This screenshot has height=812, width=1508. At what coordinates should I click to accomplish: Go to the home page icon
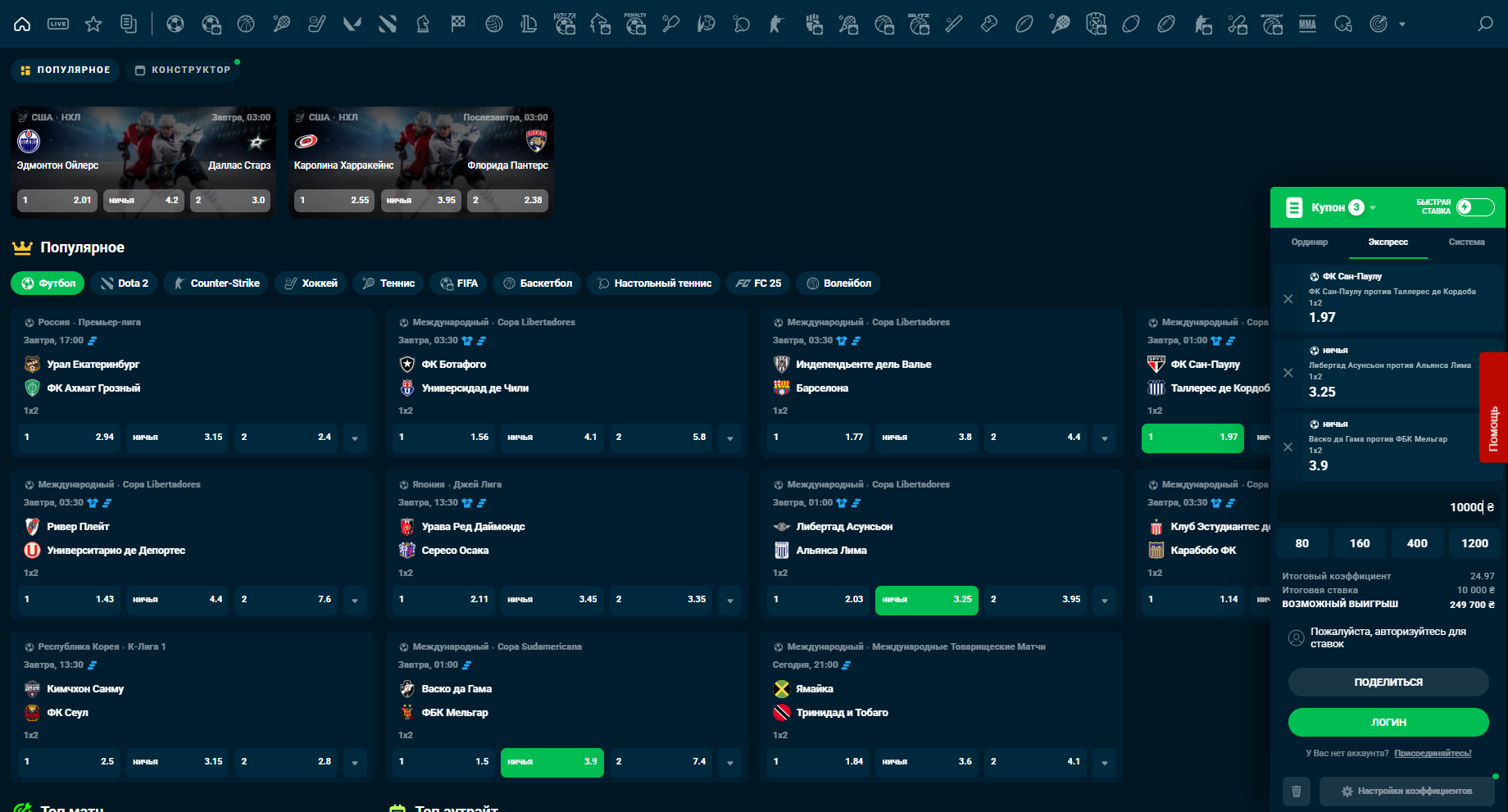coord(23,24)
